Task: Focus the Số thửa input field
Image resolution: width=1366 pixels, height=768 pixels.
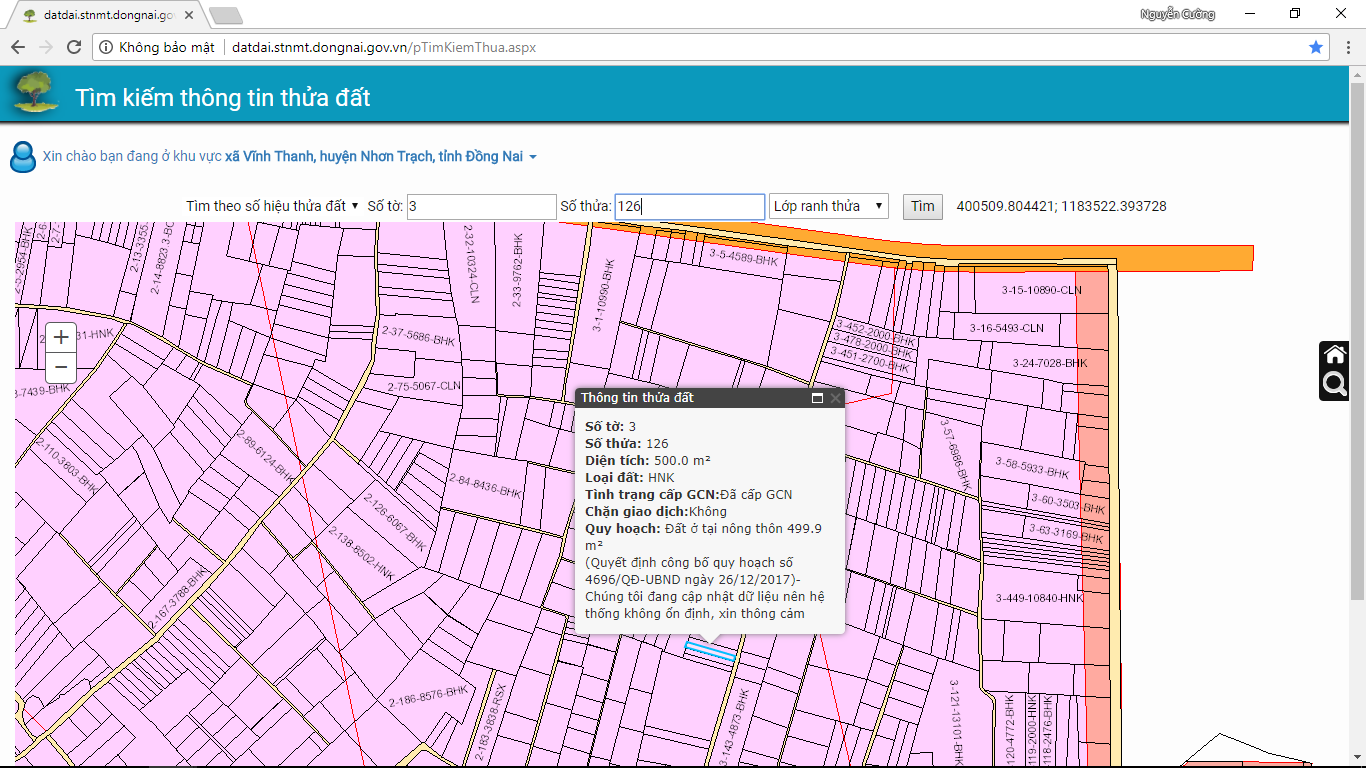Action: pyautogui.click(x=690, y=206)
